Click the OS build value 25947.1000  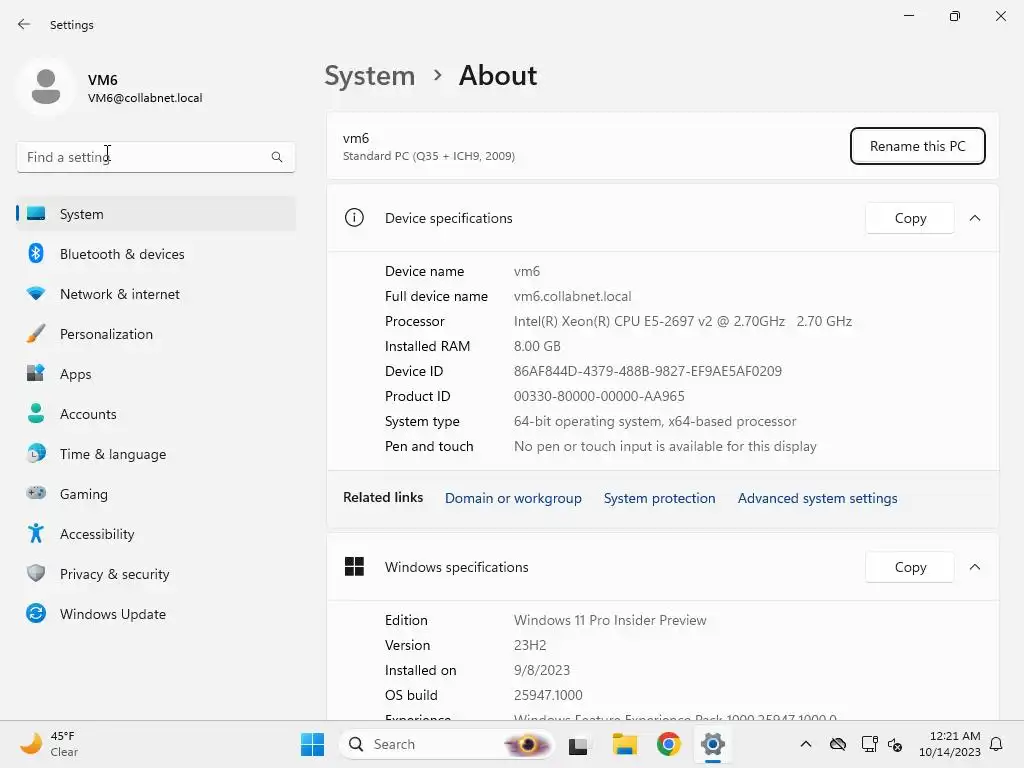[548, 695]
